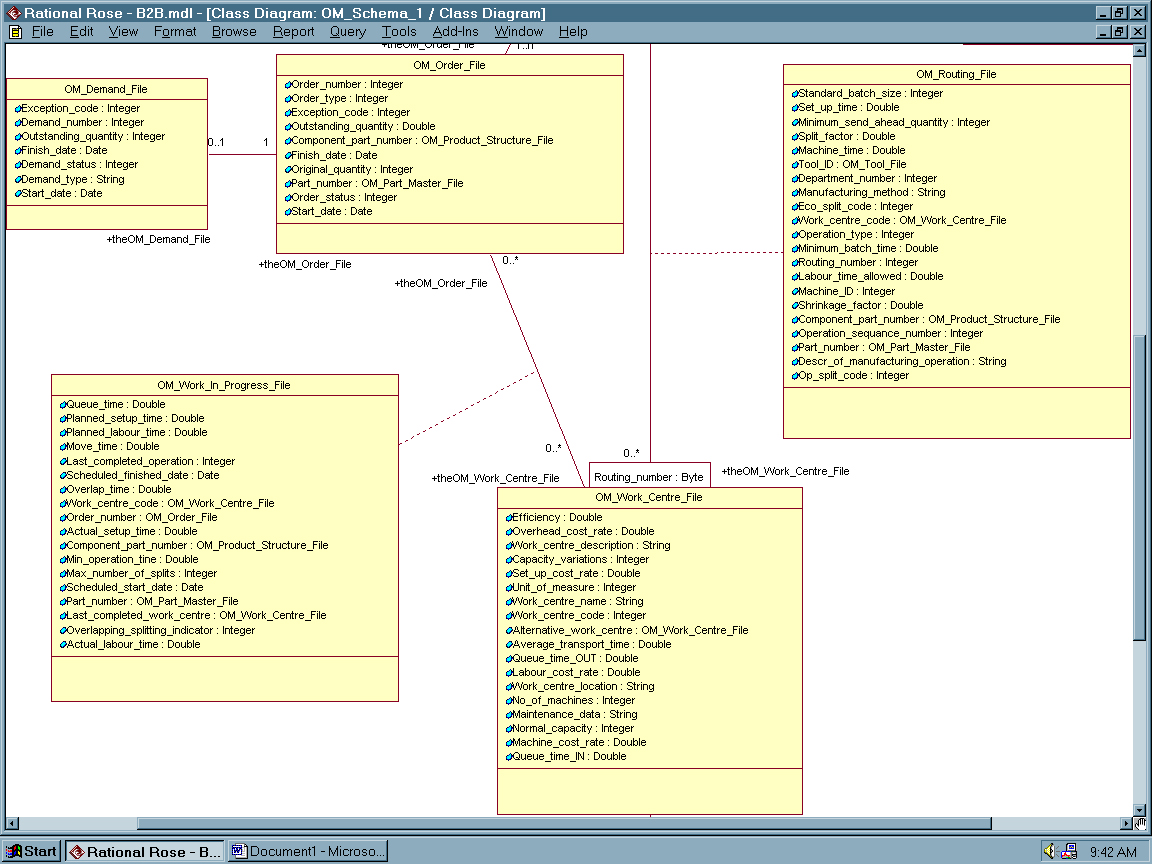Select Op_split_code : Integer attribute

pyautogui.click(x=850, y=375)
